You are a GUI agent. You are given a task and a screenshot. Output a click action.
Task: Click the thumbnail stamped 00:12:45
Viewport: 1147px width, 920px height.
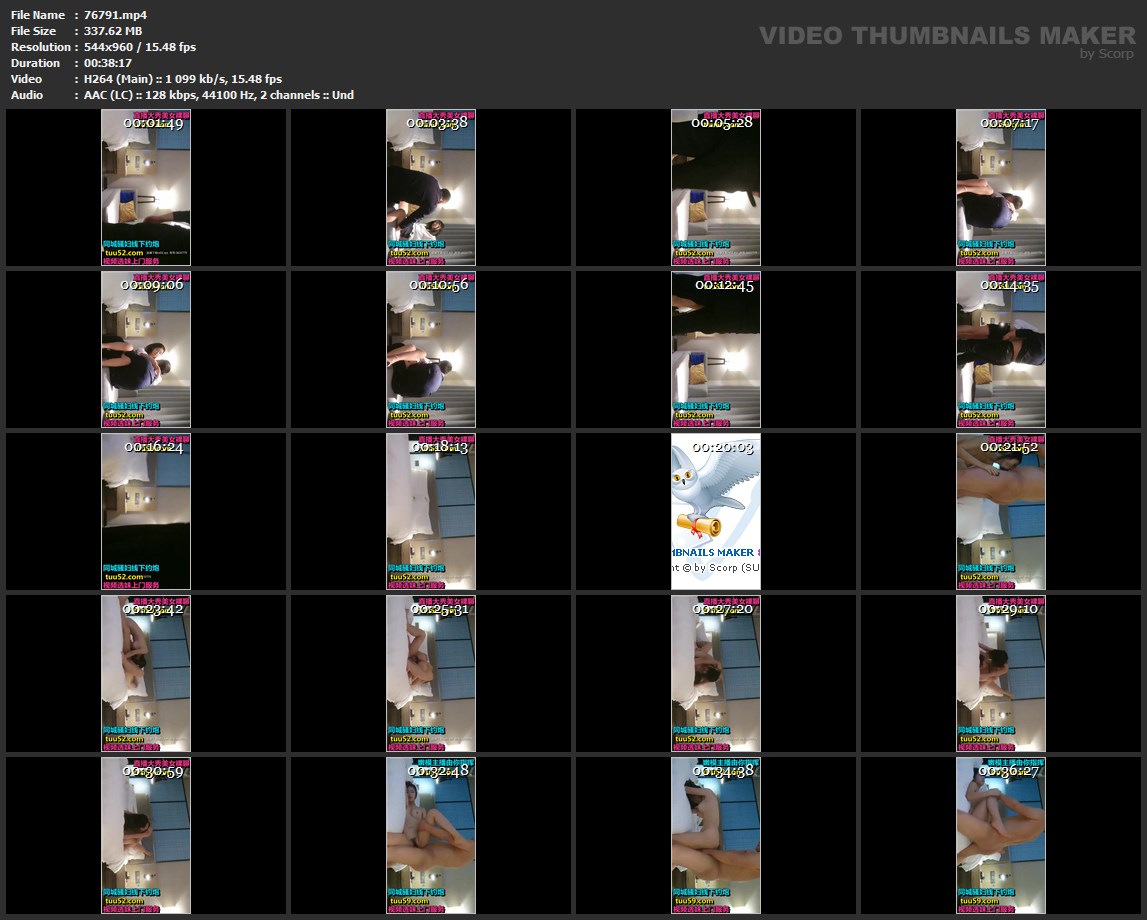pos(715,350)
